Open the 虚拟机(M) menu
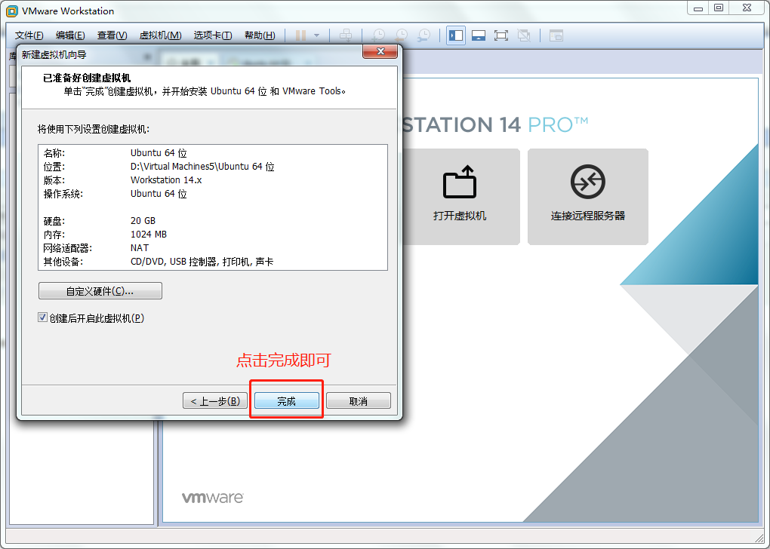 click(160, 35)
